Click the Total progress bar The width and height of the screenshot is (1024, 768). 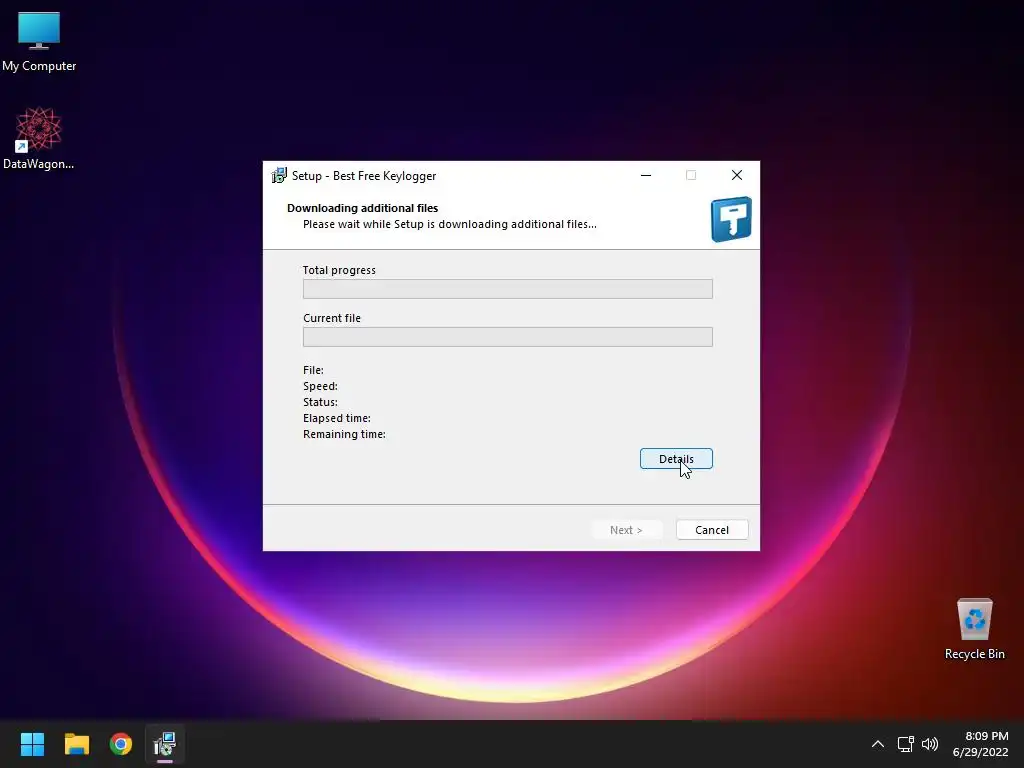pyautogui.click(x=507, y=289)
